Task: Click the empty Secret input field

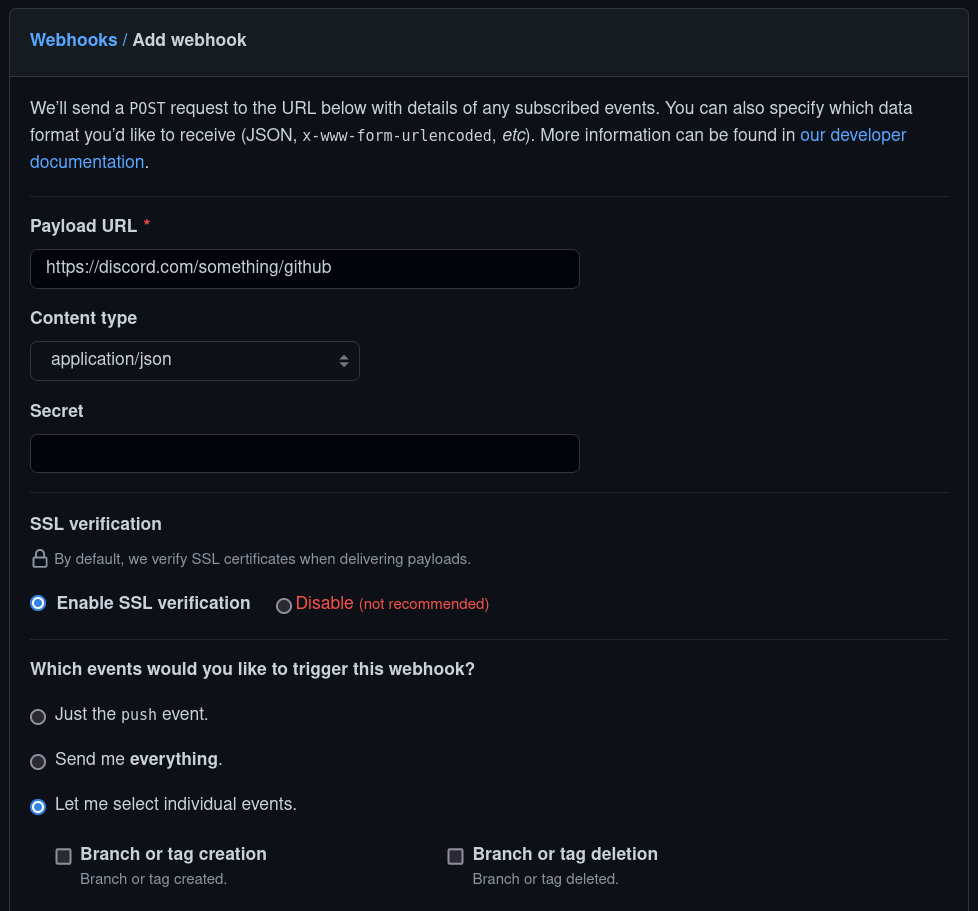Action: 305,453
